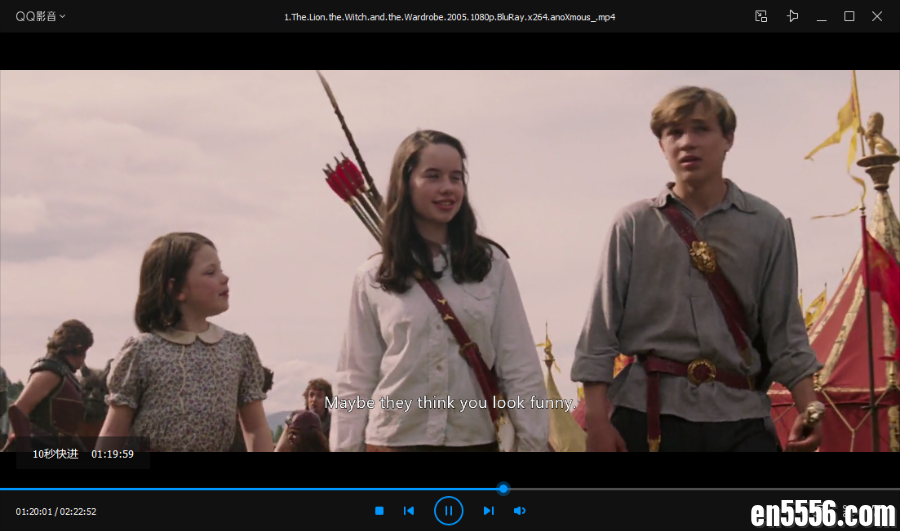
Task: Seek to the unplayed part of the progress bar
Action: [x=704, y=489]
